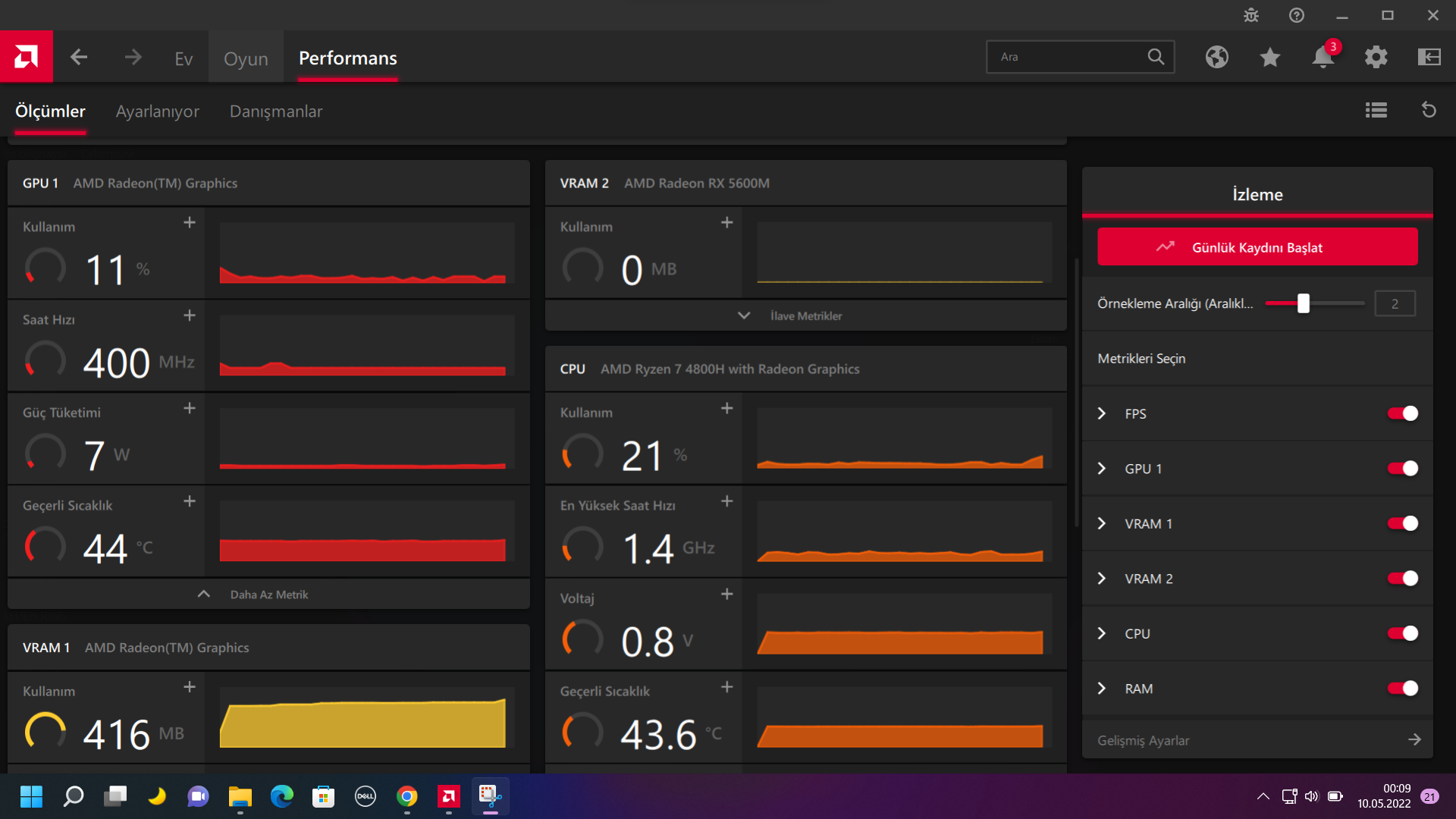Screen dimensions: 1456x819
Task: Open the Ayarlanıyor sub-tab
Action: point(157,111)
